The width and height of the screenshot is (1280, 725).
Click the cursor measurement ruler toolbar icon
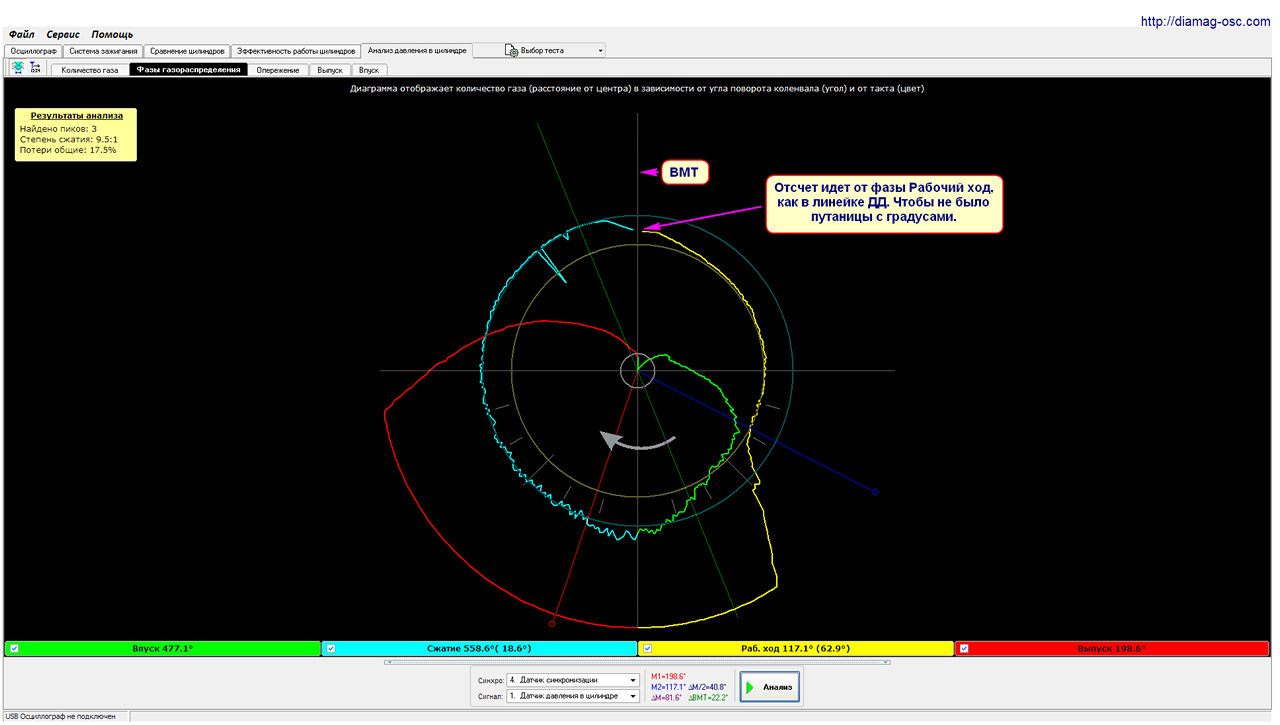35,68
